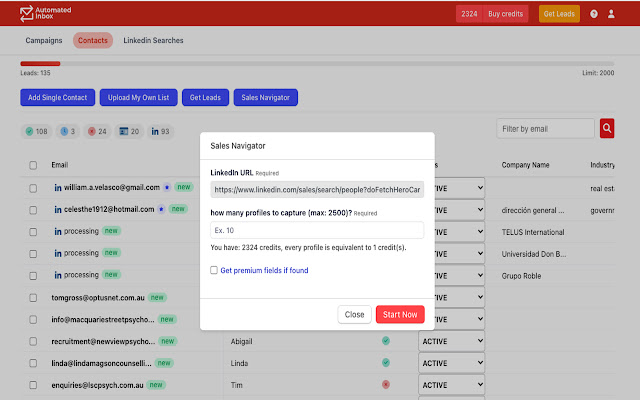Filter by verified contacts count 108
The image size is (640, 400).
coord(36,131)
